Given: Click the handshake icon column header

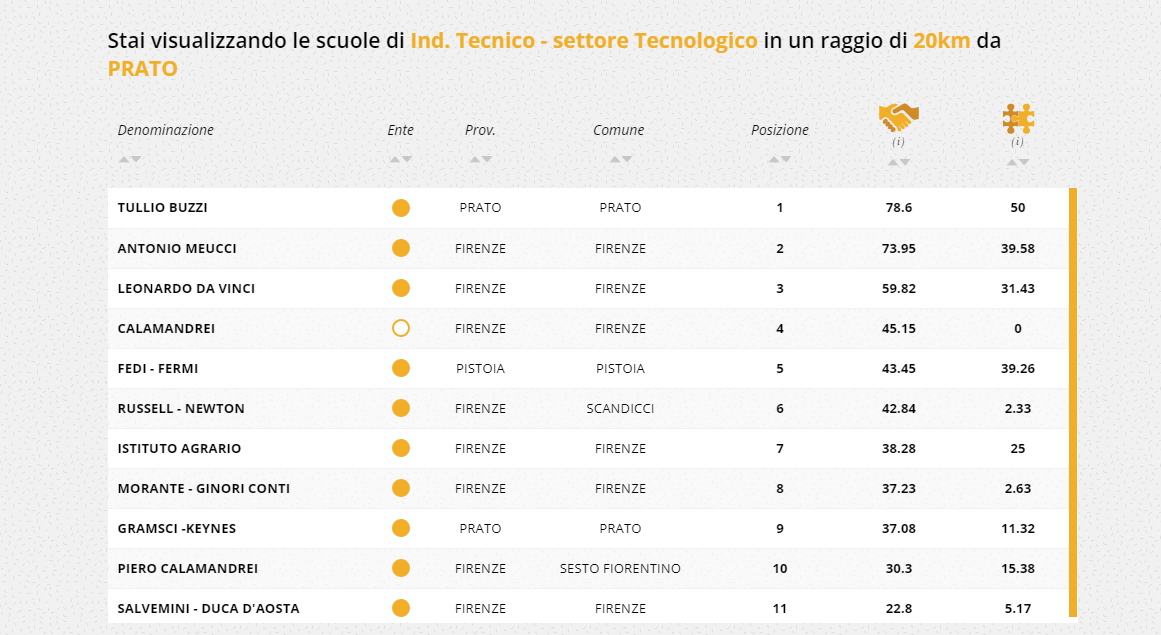Looking at the screenshot, I should point(899,117).
